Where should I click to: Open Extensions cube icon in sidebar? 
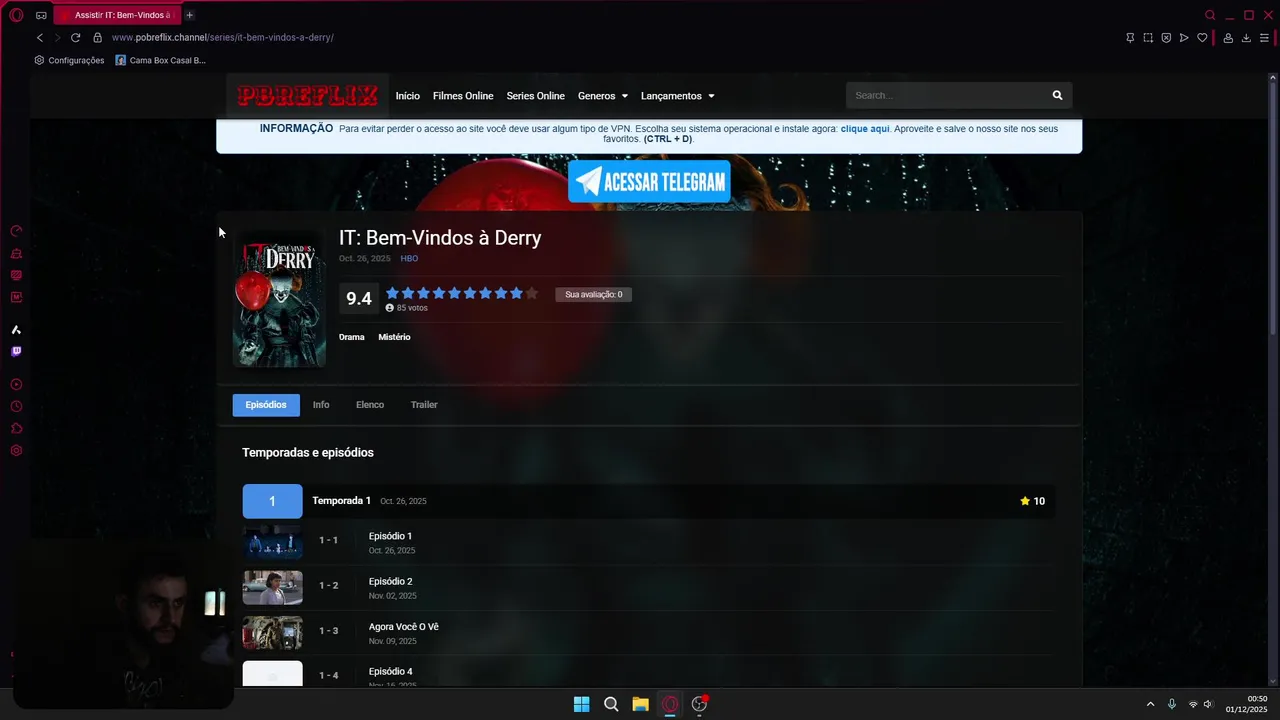click(16, 428)
